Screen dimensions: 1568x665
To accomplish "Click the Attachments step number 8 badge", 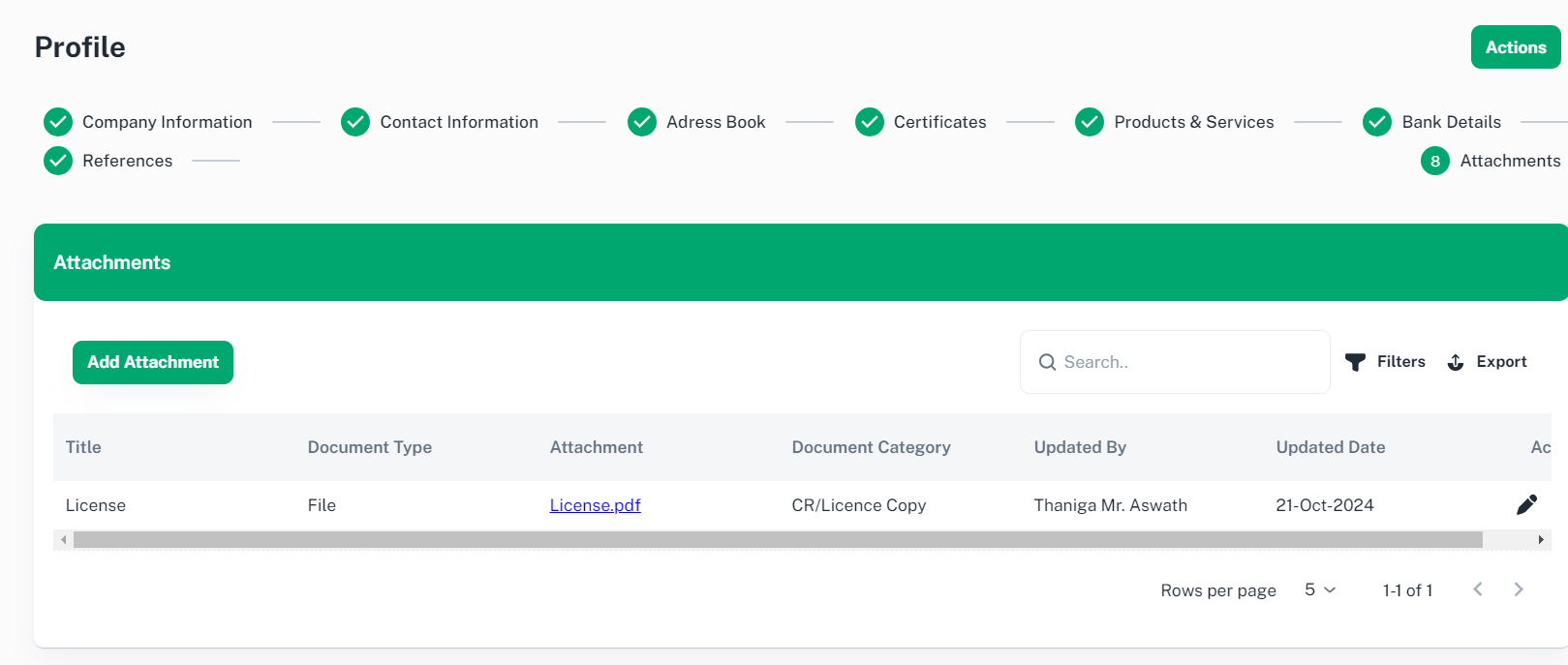I will (x=1434, y=161).
